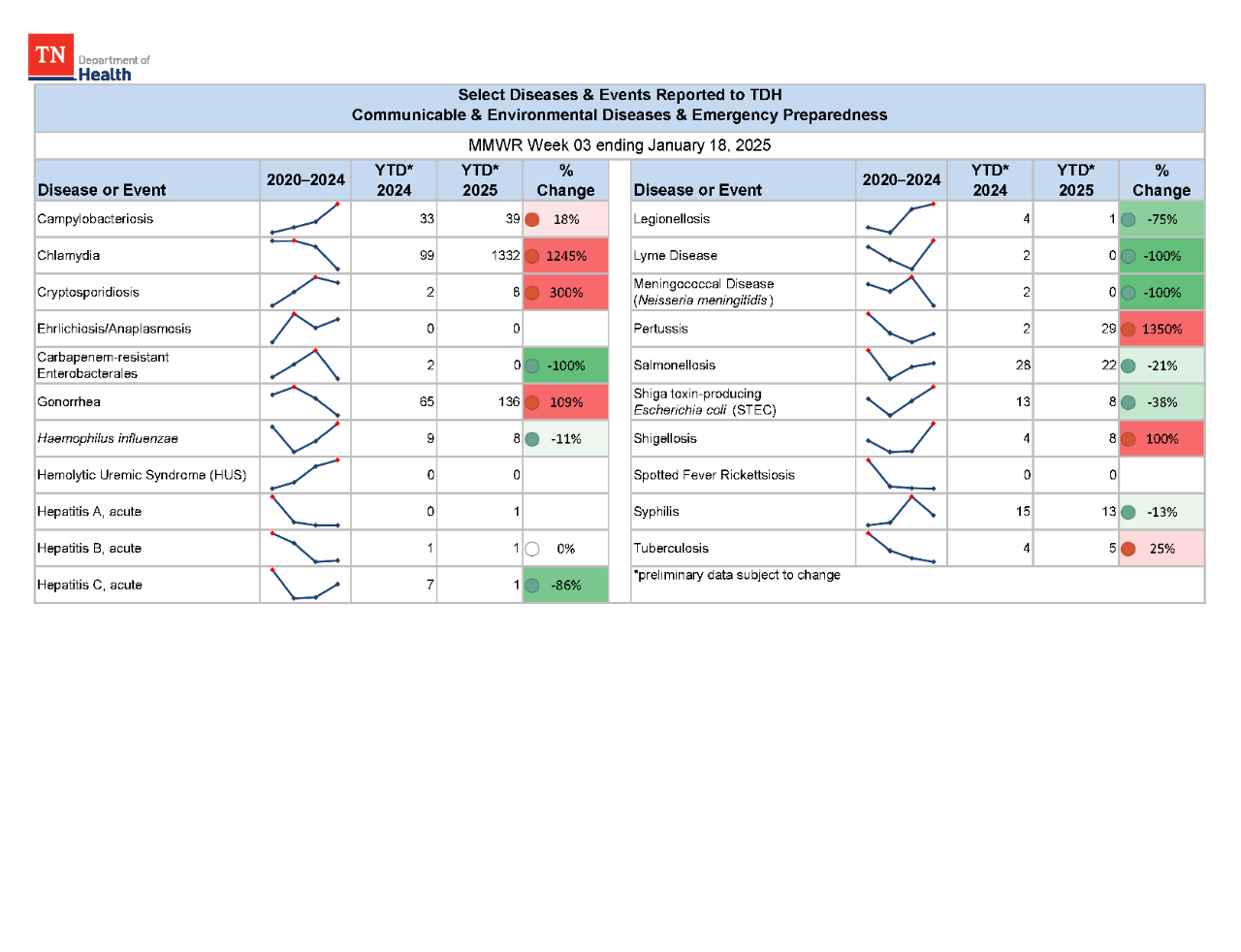
Task: Click the TN Department of Health logo
Action: (x=90, y=55)
